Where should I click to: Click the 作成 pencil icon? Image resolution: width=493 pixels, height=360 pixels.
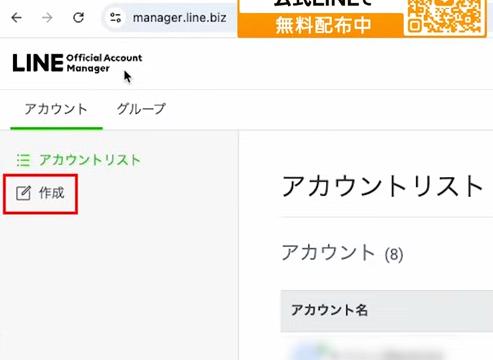pyautogui.click(x=23, y=193)
